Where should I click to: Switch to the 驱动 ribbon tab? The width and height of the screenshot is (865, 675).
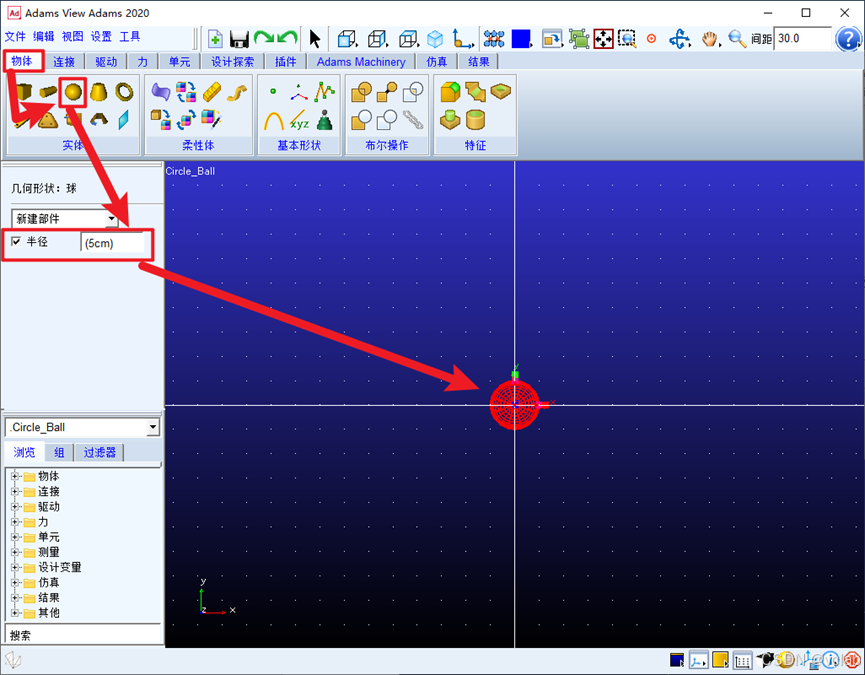coord(106,62)
